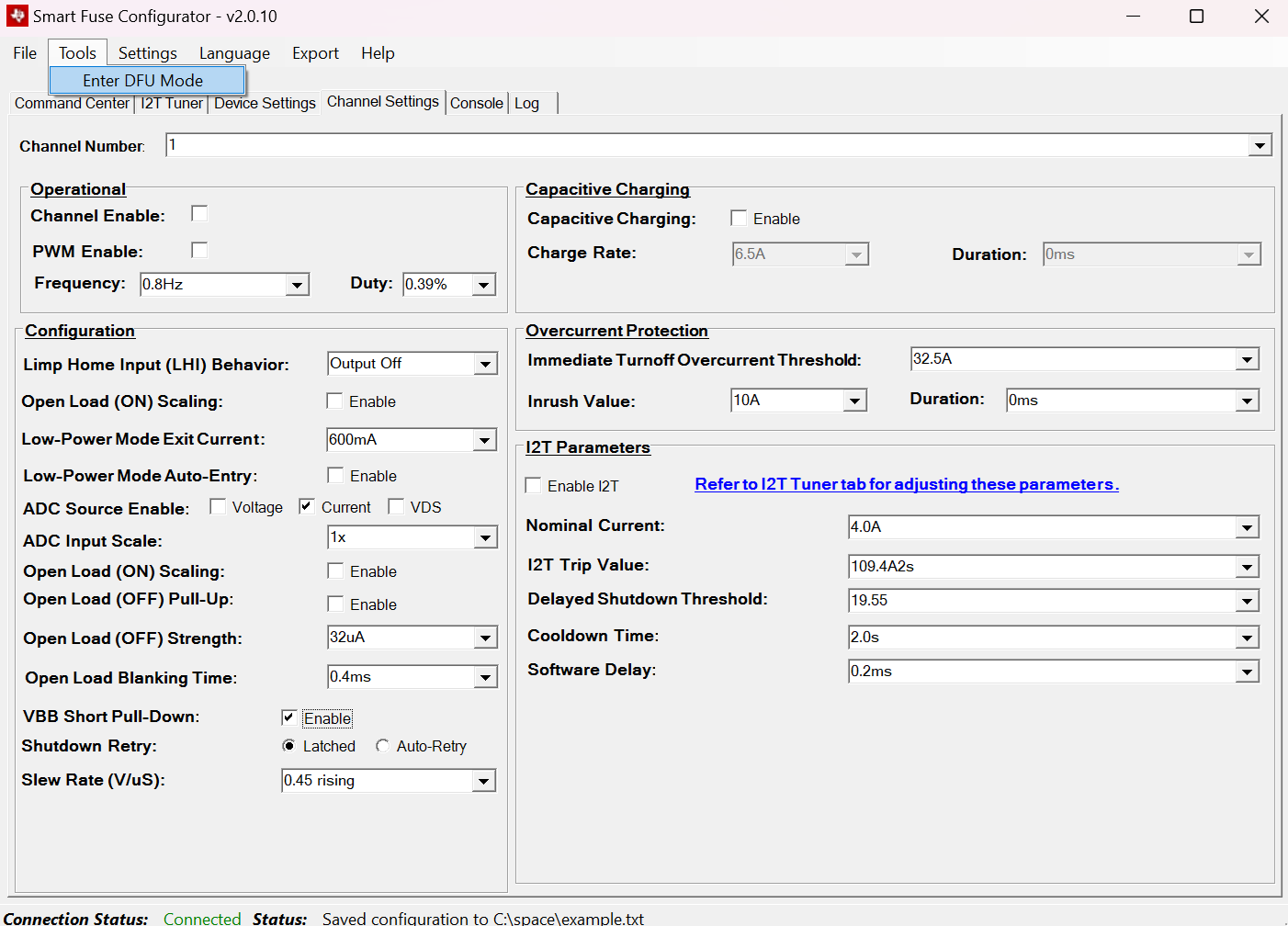The width and height of the screenshot is (1288, 926).
Task: Tick the Channel Enable checkbox
Action: [199, 214]
